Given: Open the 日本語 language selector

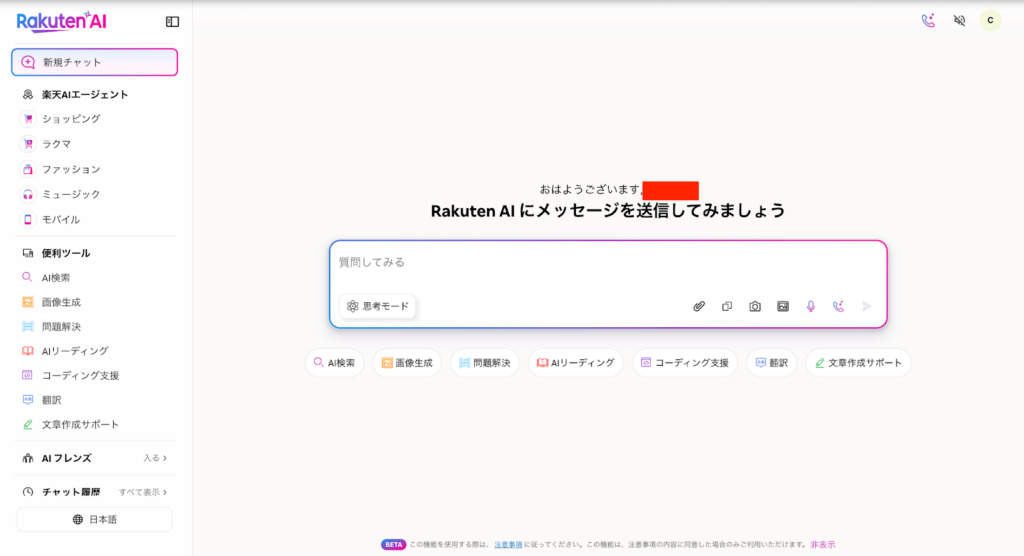Looking at the screenshot, I should 95,519.
